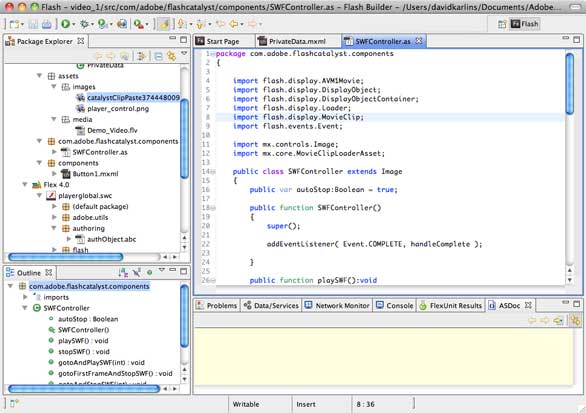Open the Data/Services tab
This screenshot has width=586, height=413.
(271, 306)
